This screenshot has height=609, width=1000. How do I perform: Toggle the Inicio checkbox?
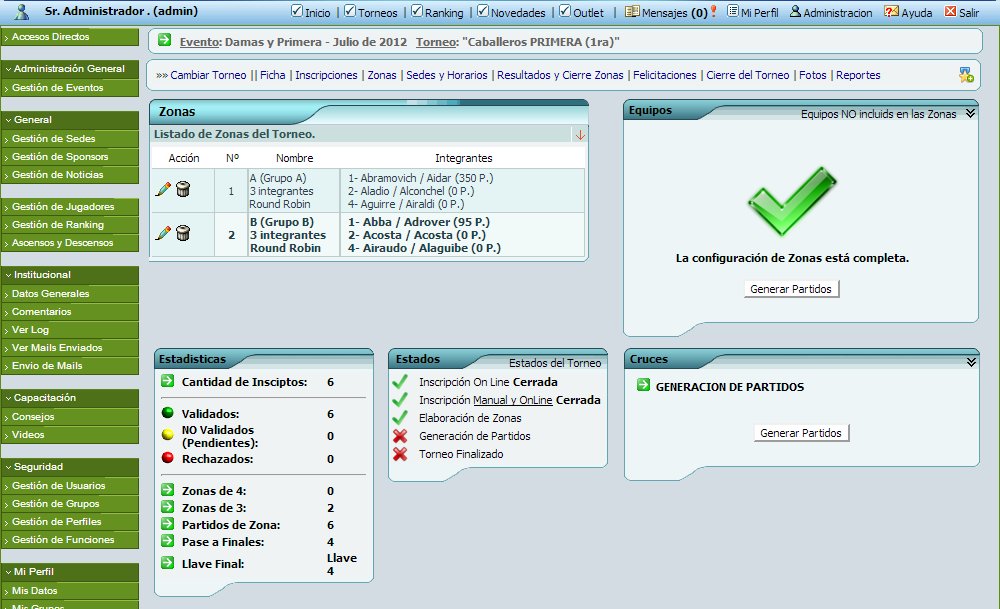[x=297, y=12]
